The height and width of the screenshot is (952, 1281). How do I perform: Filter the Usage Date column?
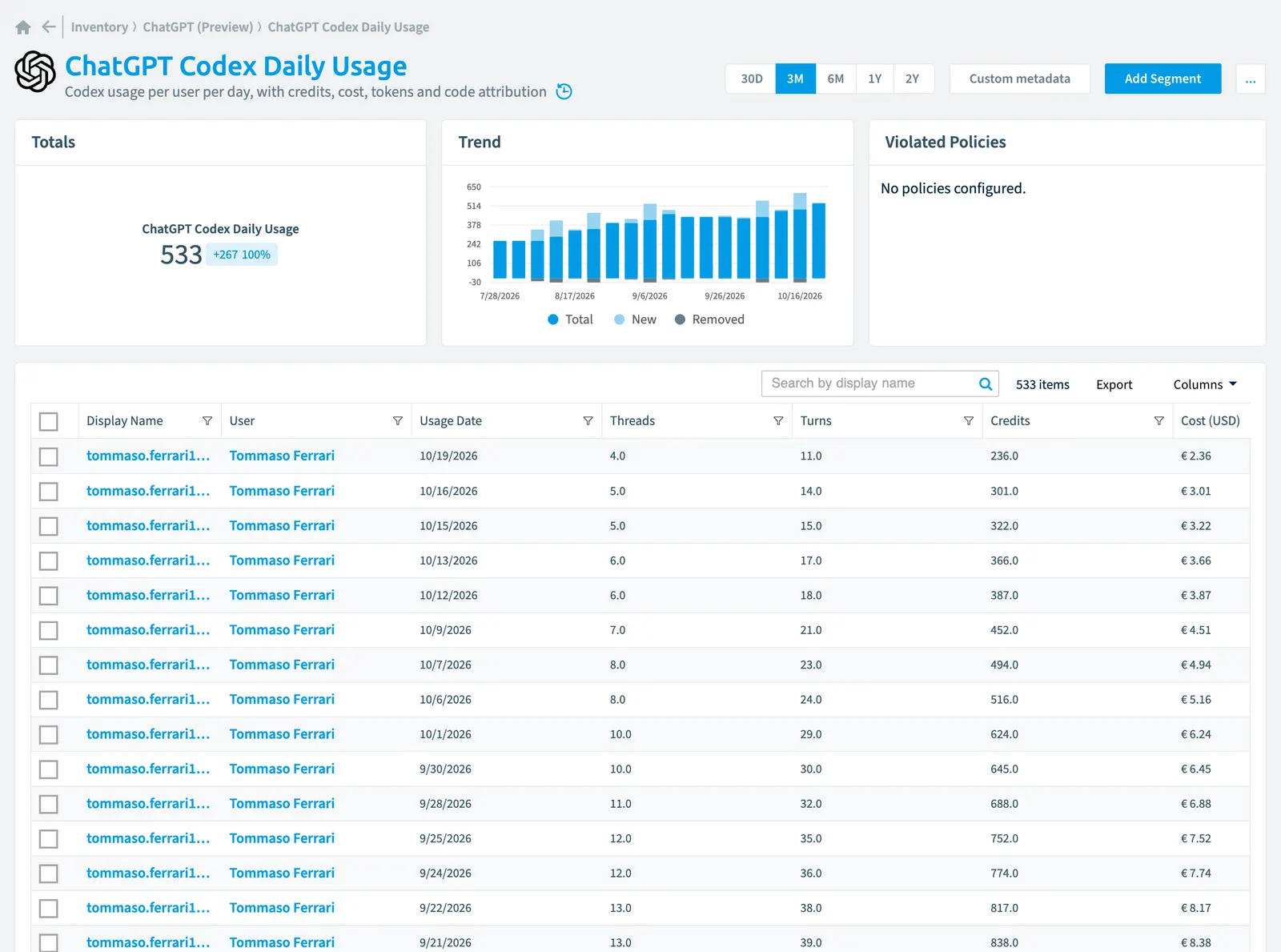tap(588, 421)
